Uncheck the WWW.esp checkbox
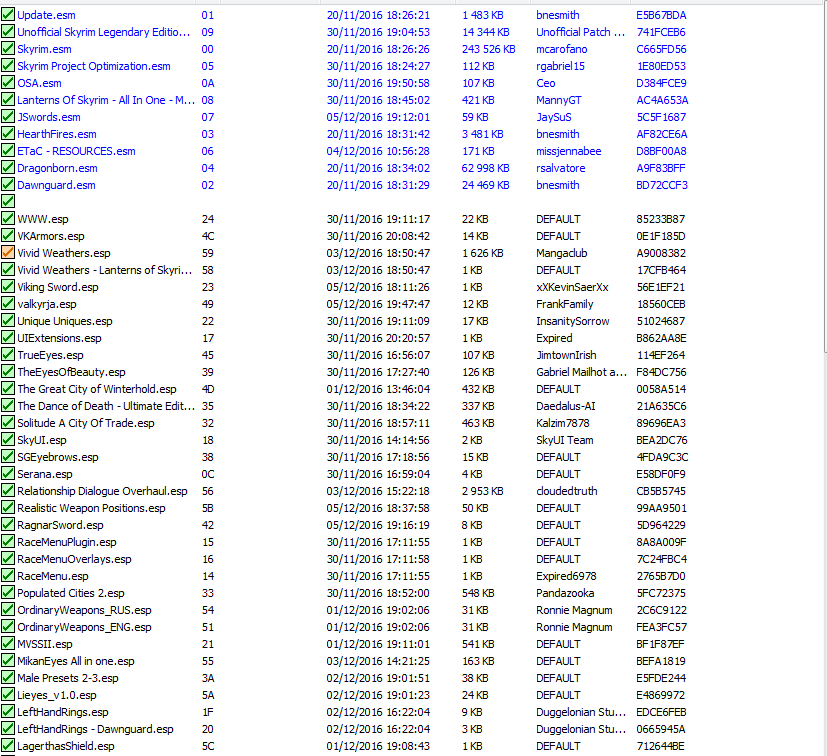827x756 pixels. tap(8, 219)
